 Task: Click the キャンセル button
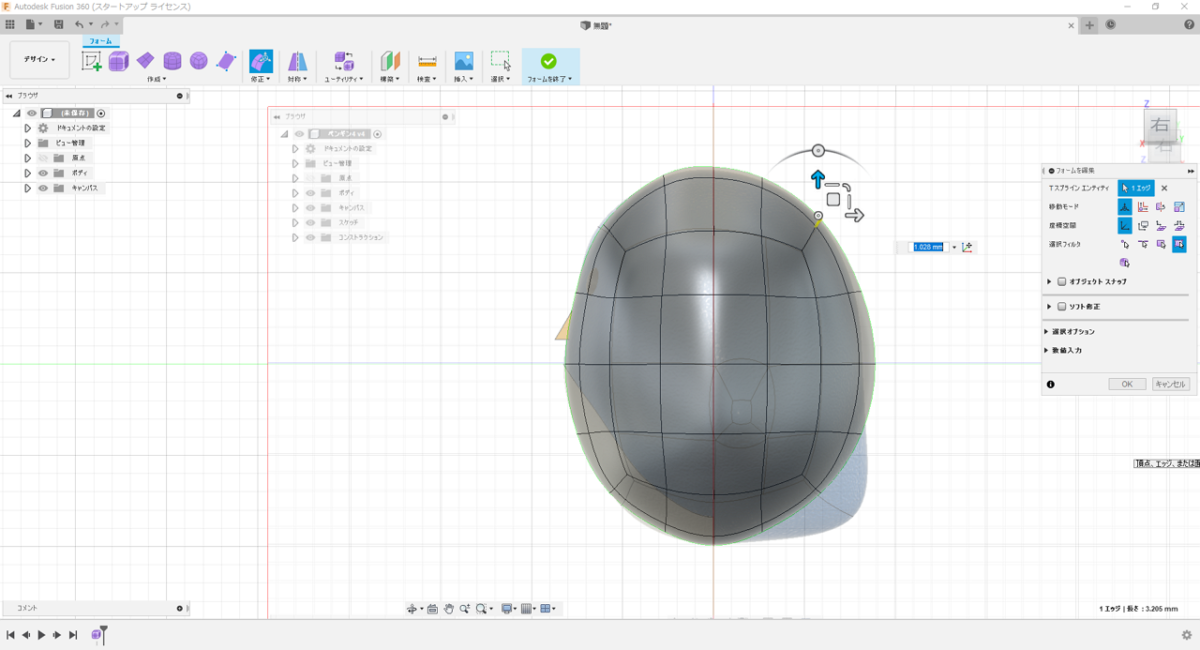tap(1171, 384)
